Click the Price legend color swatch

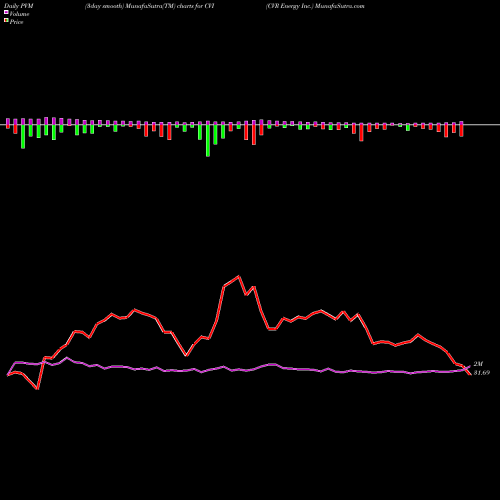pyautogui.click(x=6, y=21)
